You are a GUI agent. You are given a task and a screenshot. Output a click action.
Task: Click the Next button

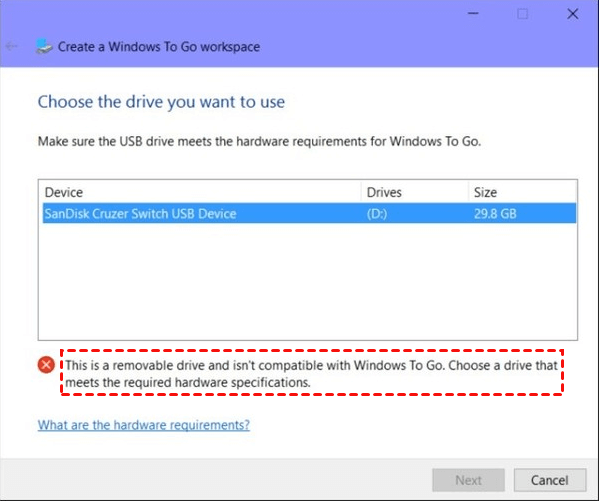(468, 480)
